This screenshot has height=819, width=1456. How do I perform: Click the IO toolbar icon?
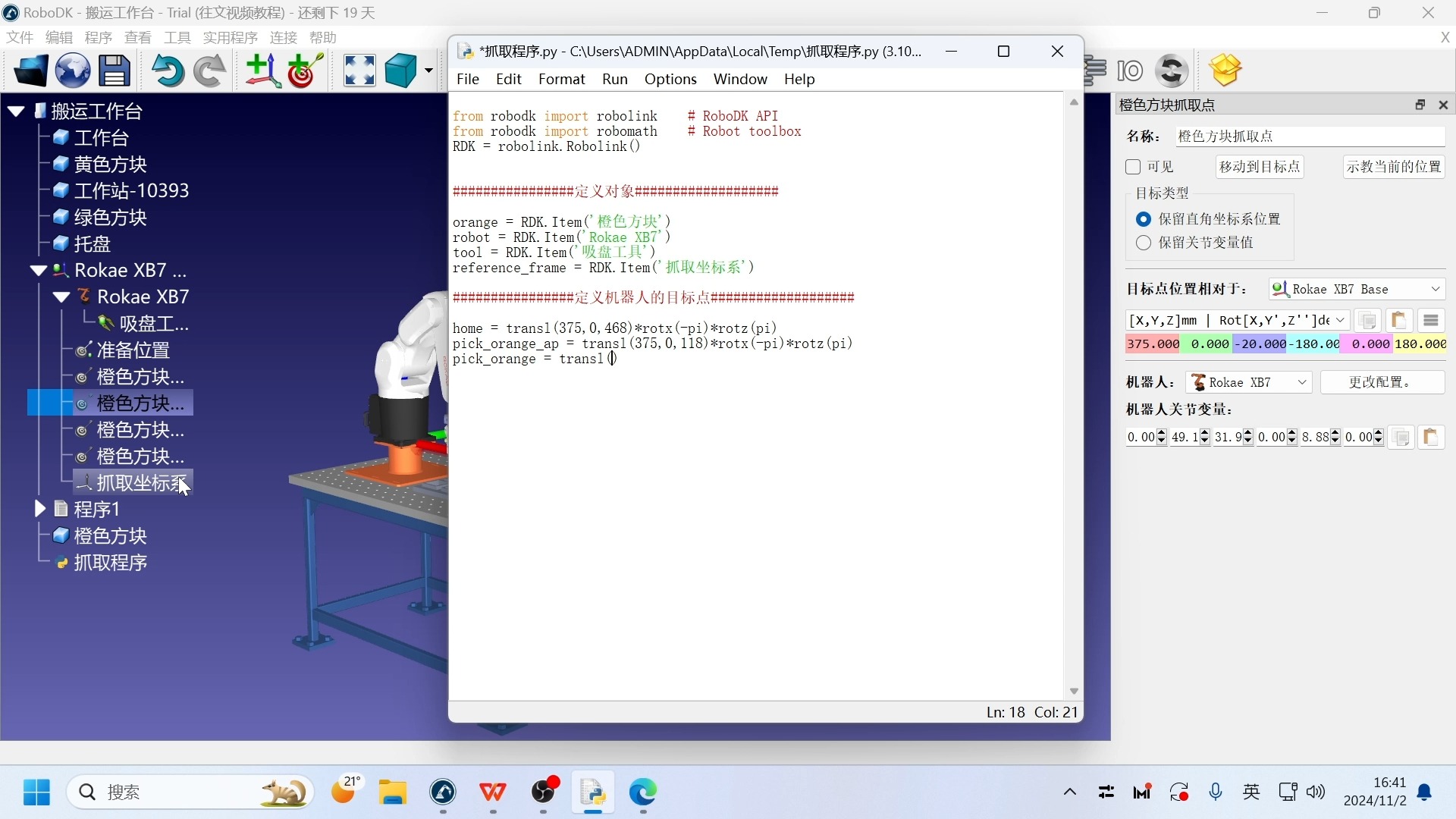tap(1130, 71)
